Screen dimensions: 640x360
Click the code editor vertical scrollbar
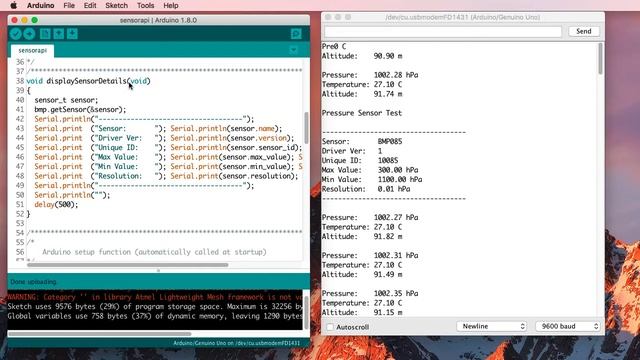(306, 127)
